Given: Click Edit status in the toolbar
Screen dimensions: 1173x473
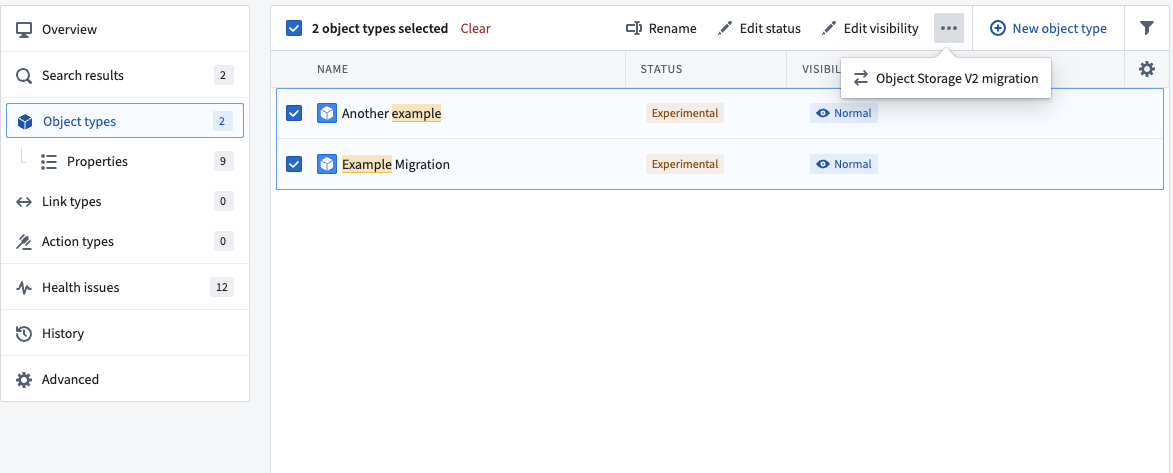Looking at the screenshot, I should 759,28.
